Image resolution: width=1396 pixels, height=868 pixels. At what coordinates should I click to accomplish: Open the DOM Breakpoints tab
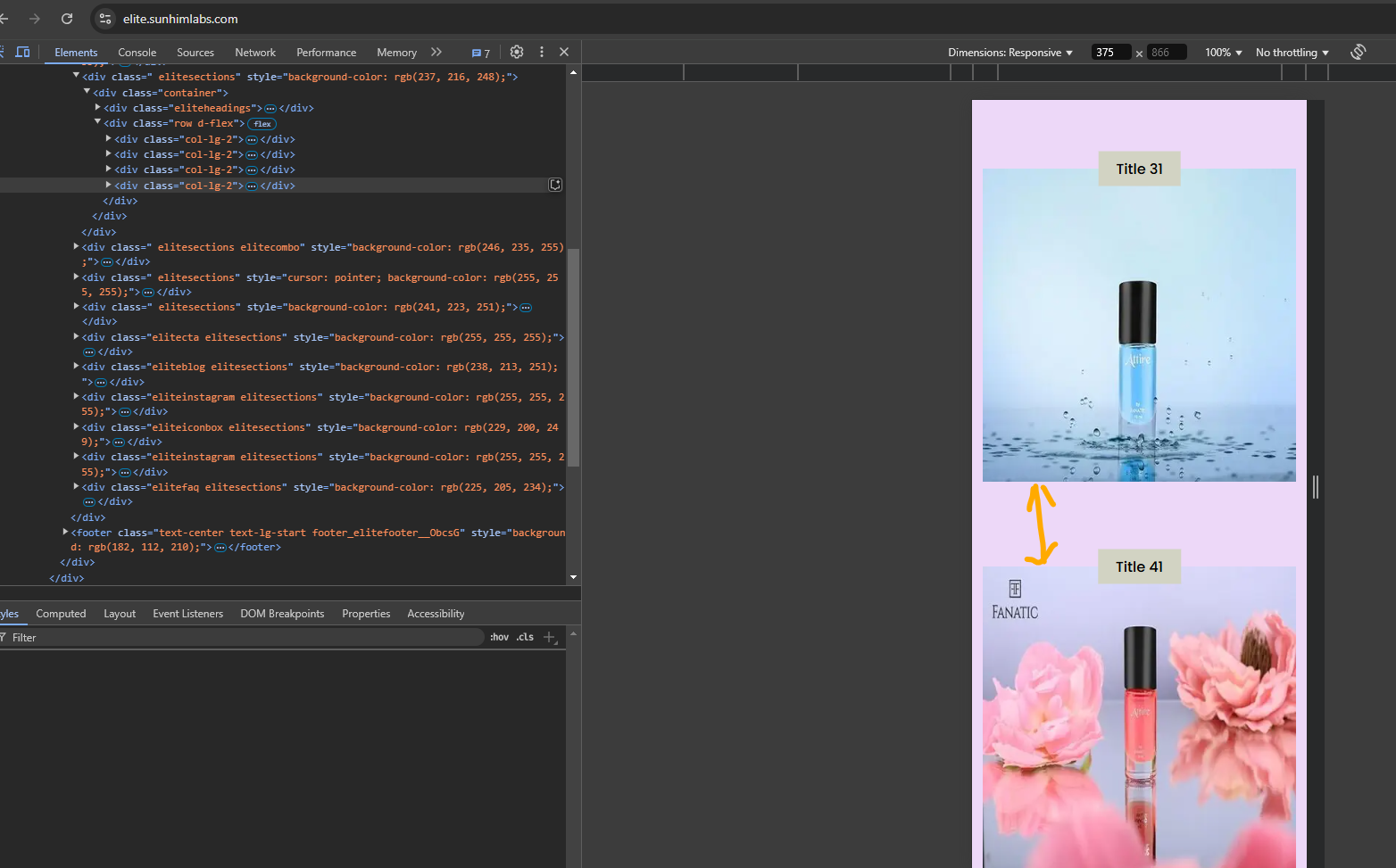(282, 614)
